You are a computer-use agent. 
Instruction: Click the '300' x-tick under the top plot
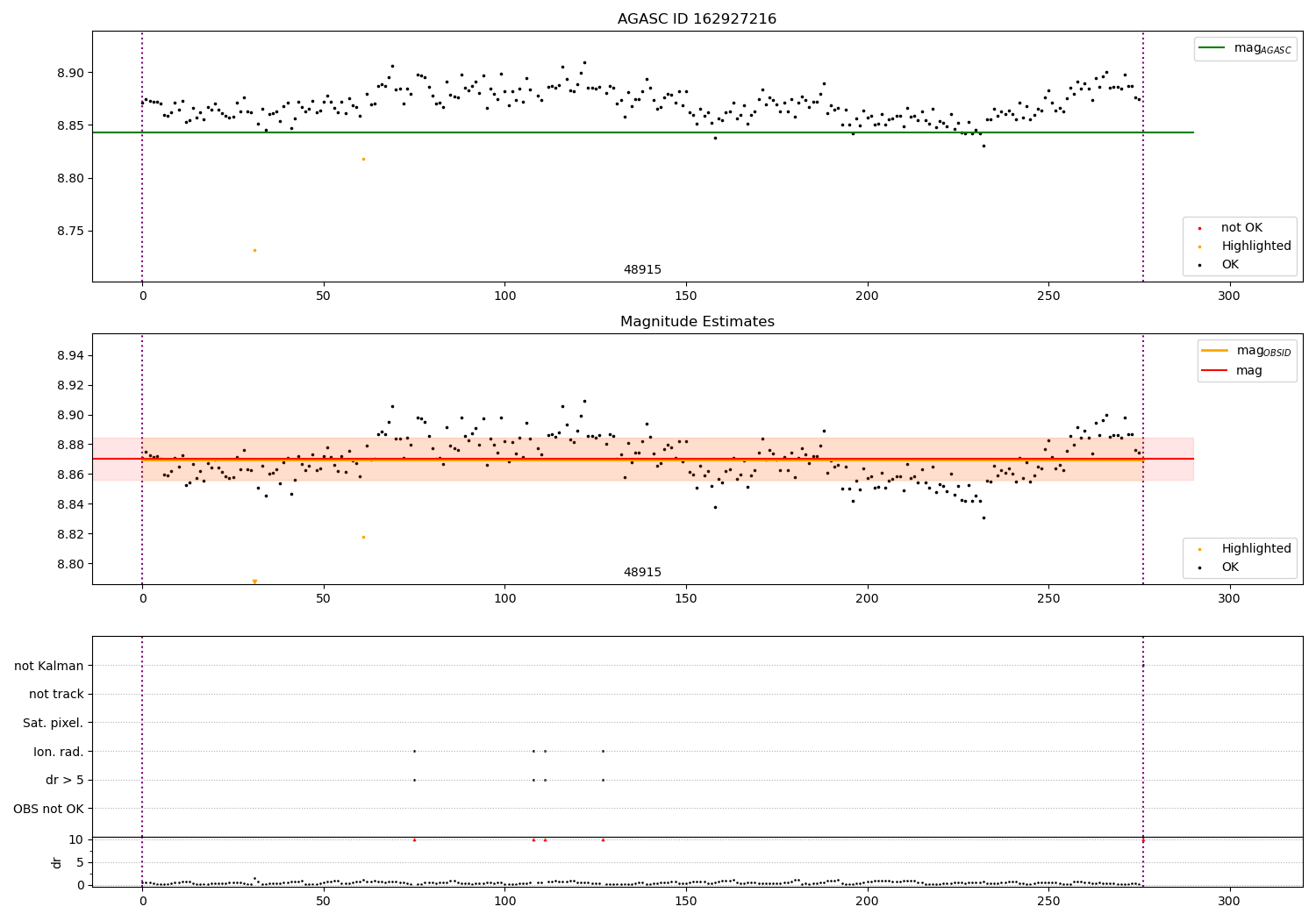1230,296
